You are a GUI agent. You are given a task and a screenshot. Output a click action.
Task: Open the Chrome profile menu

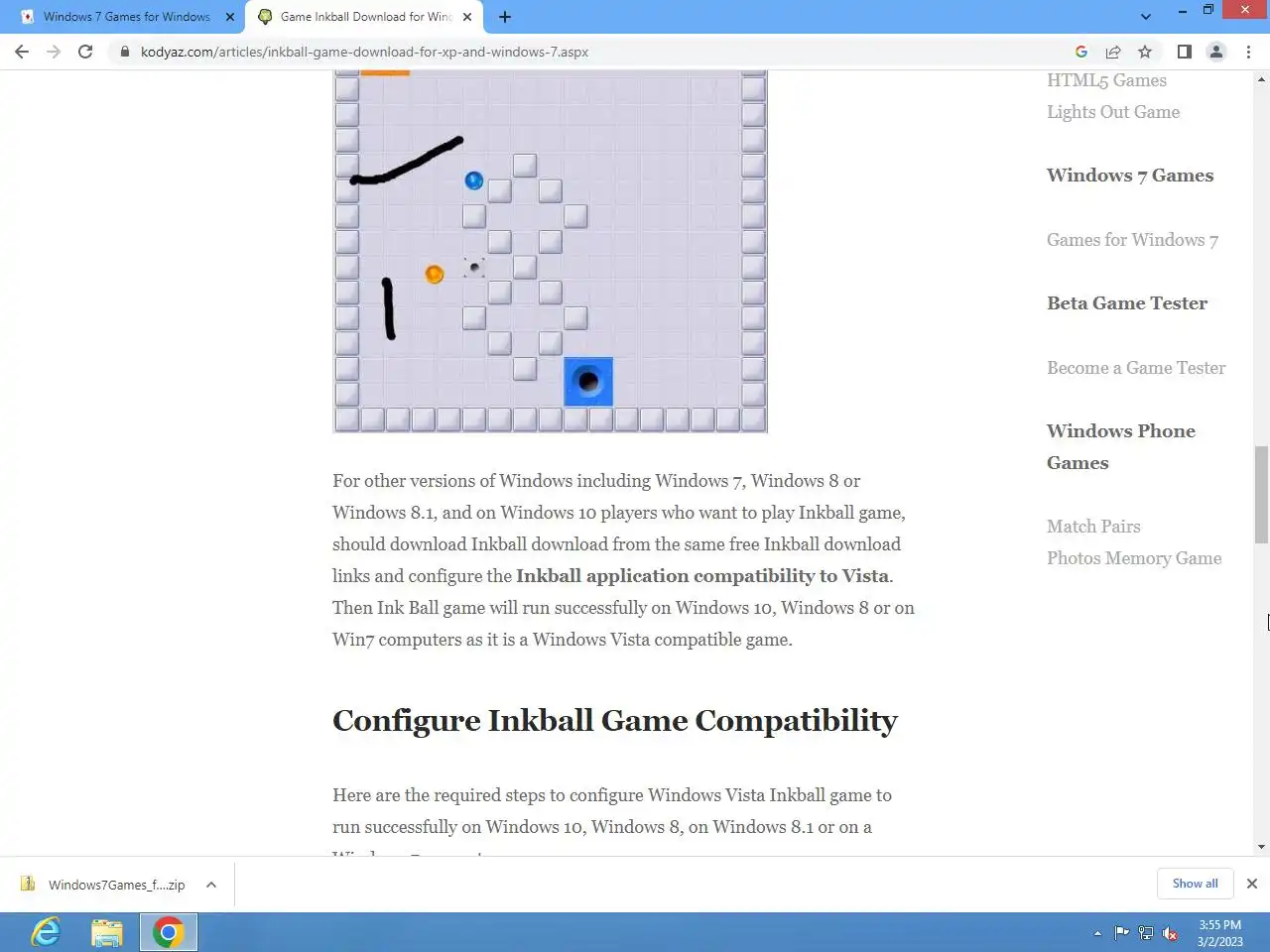tap(1216, 52)
